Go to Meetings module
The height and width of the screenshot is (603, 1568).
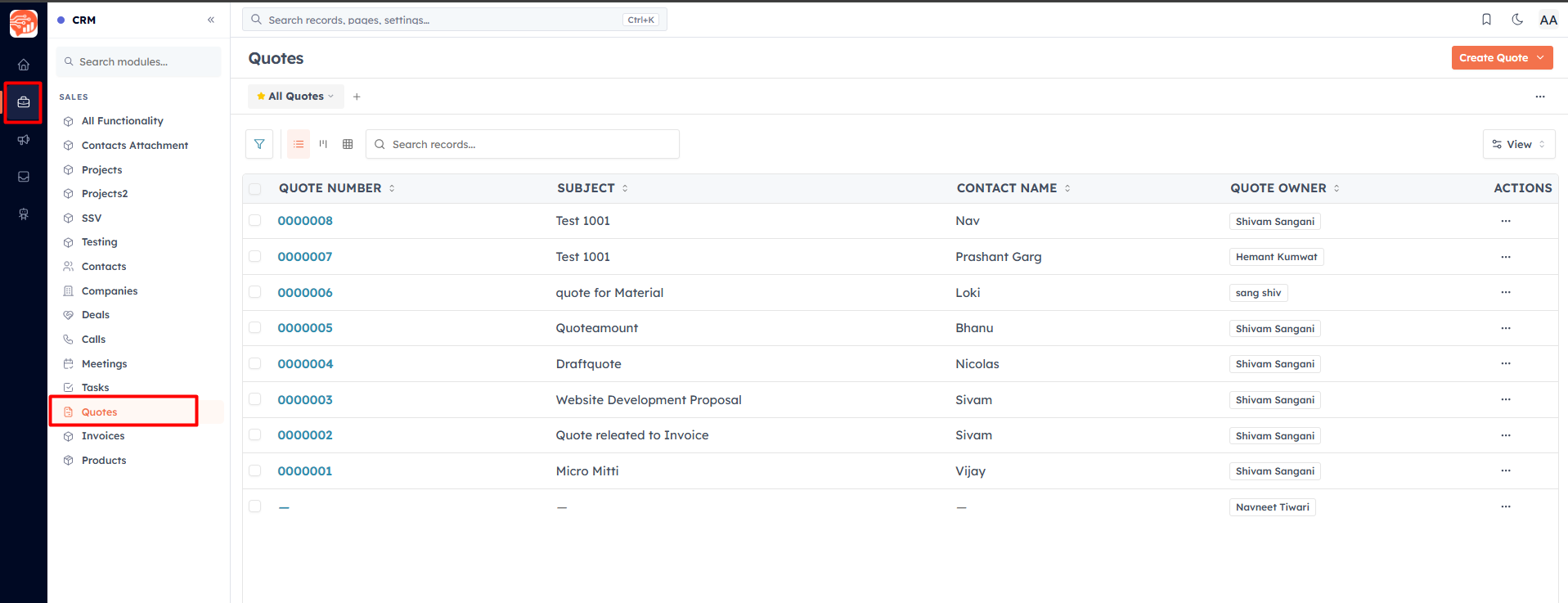point(105,364)
